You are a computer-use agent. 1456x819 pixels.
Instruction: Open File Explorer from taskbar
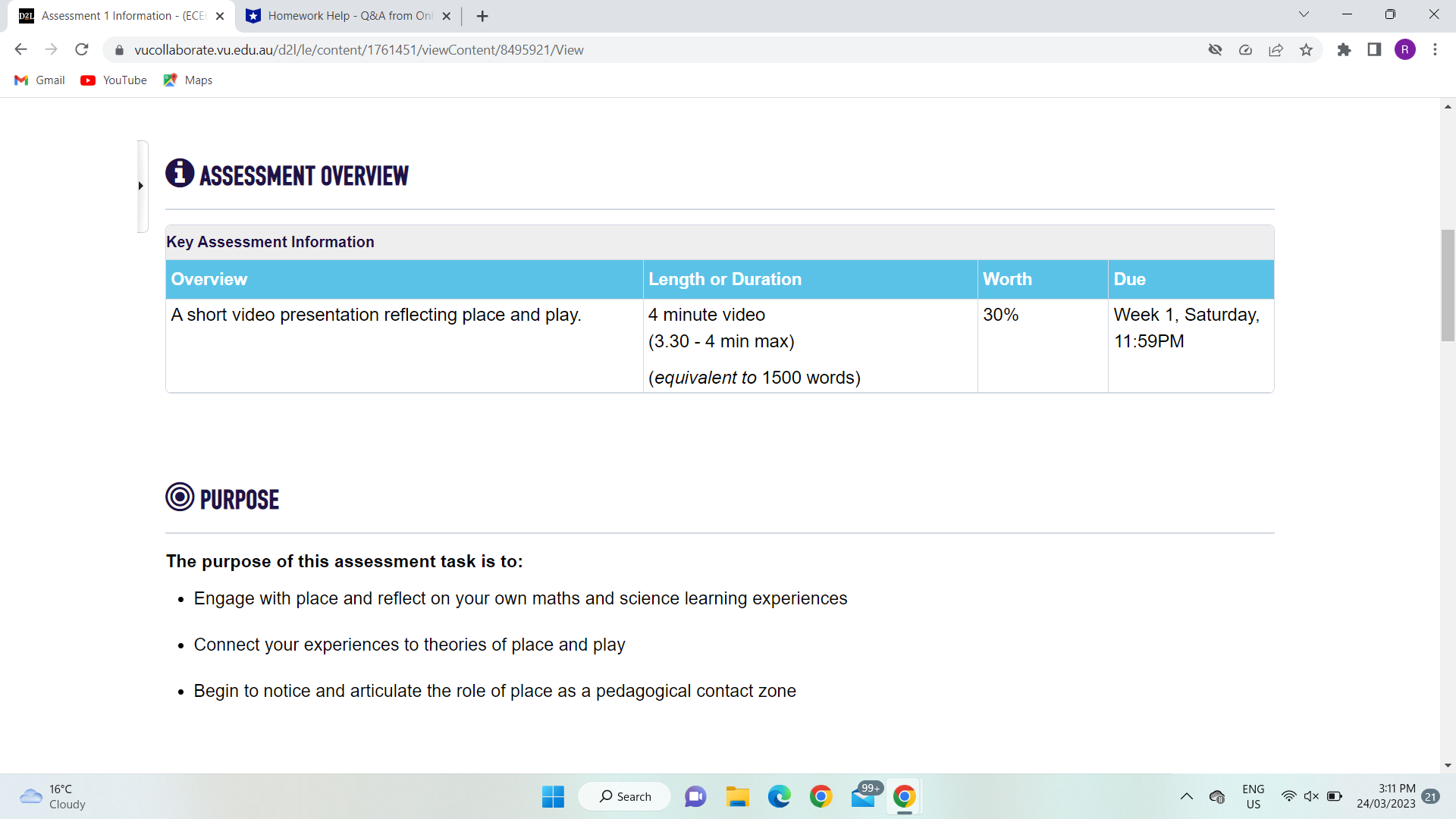tap(736, 796)
